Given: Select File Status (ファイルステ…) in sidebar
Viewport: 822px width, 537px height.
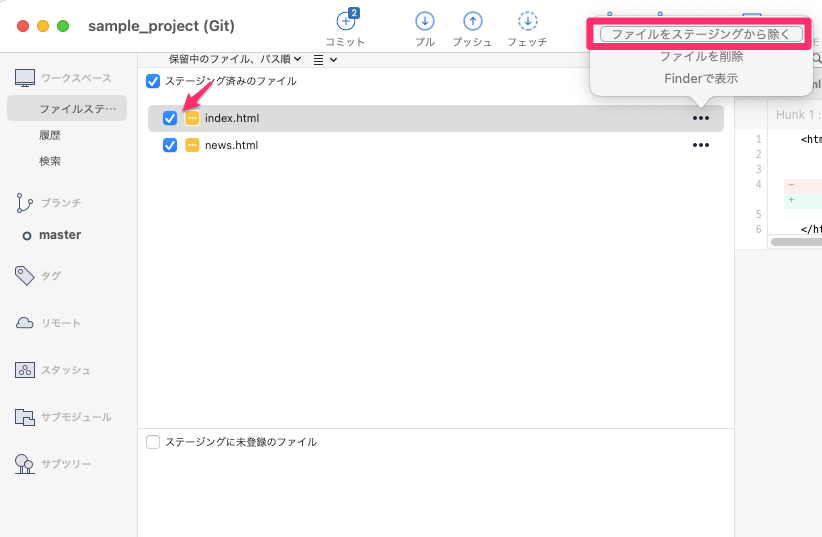Looking at the screenshot, I should coord(67,109).
